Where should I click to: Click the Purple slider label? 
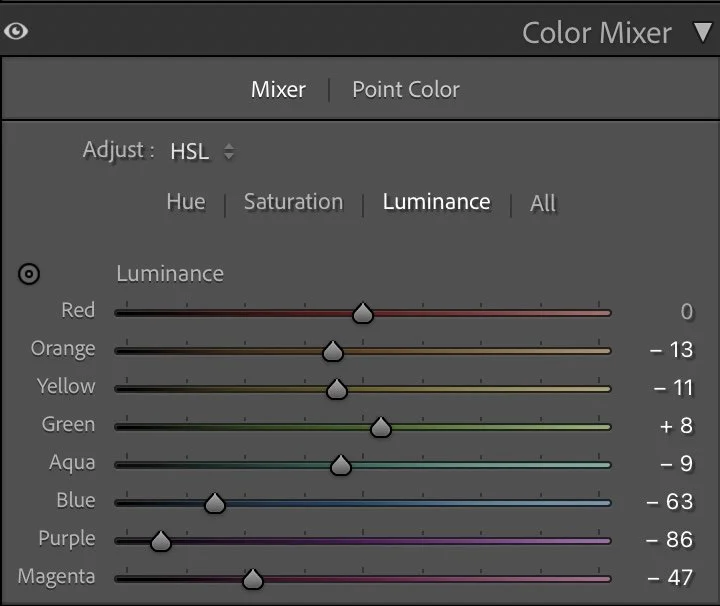click(67, 539)
